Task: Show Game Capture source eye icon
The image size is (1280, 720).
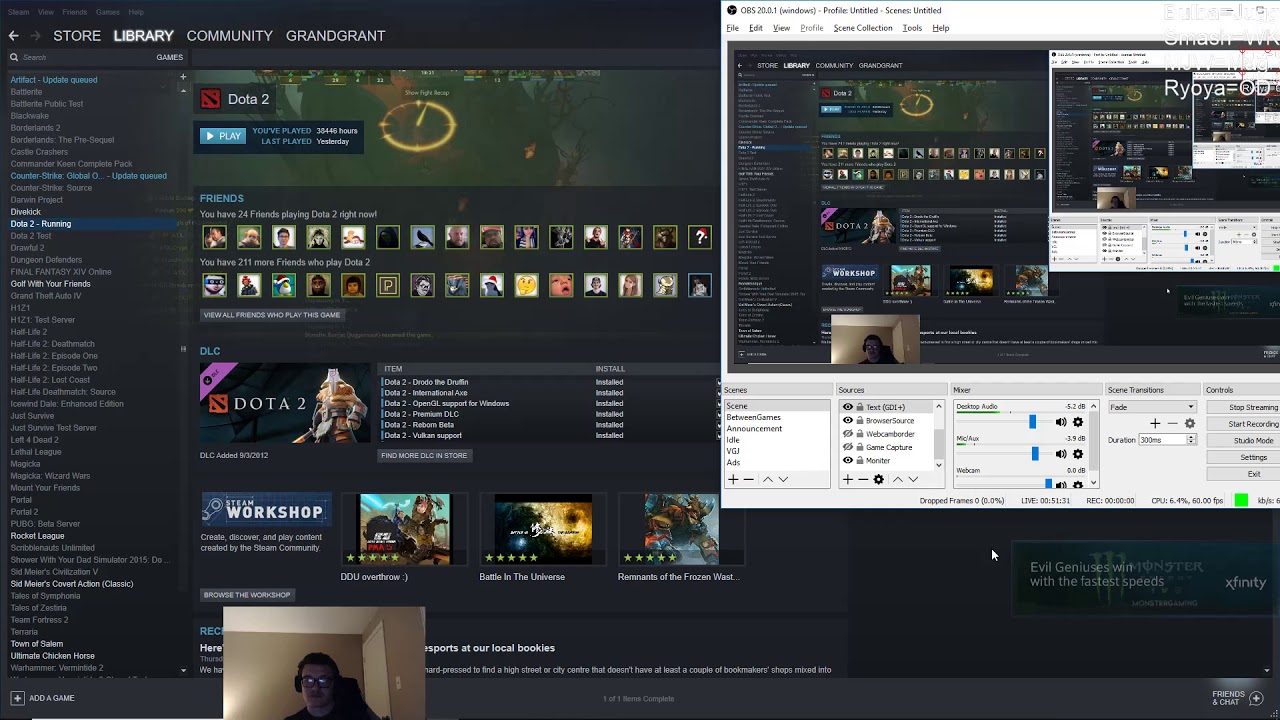Action: tap(848, 447)
